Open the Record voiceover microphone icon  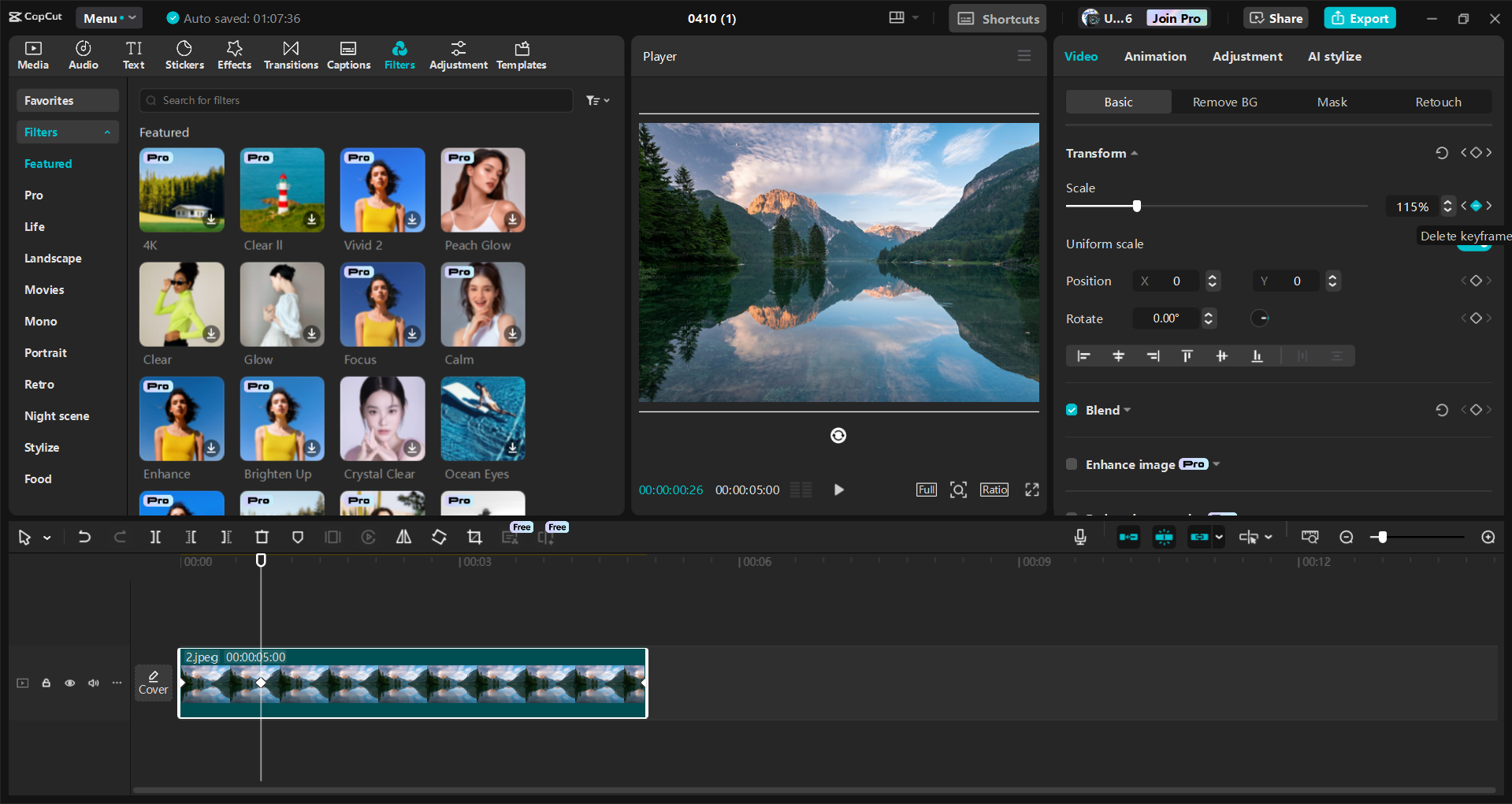point(1079,537)
